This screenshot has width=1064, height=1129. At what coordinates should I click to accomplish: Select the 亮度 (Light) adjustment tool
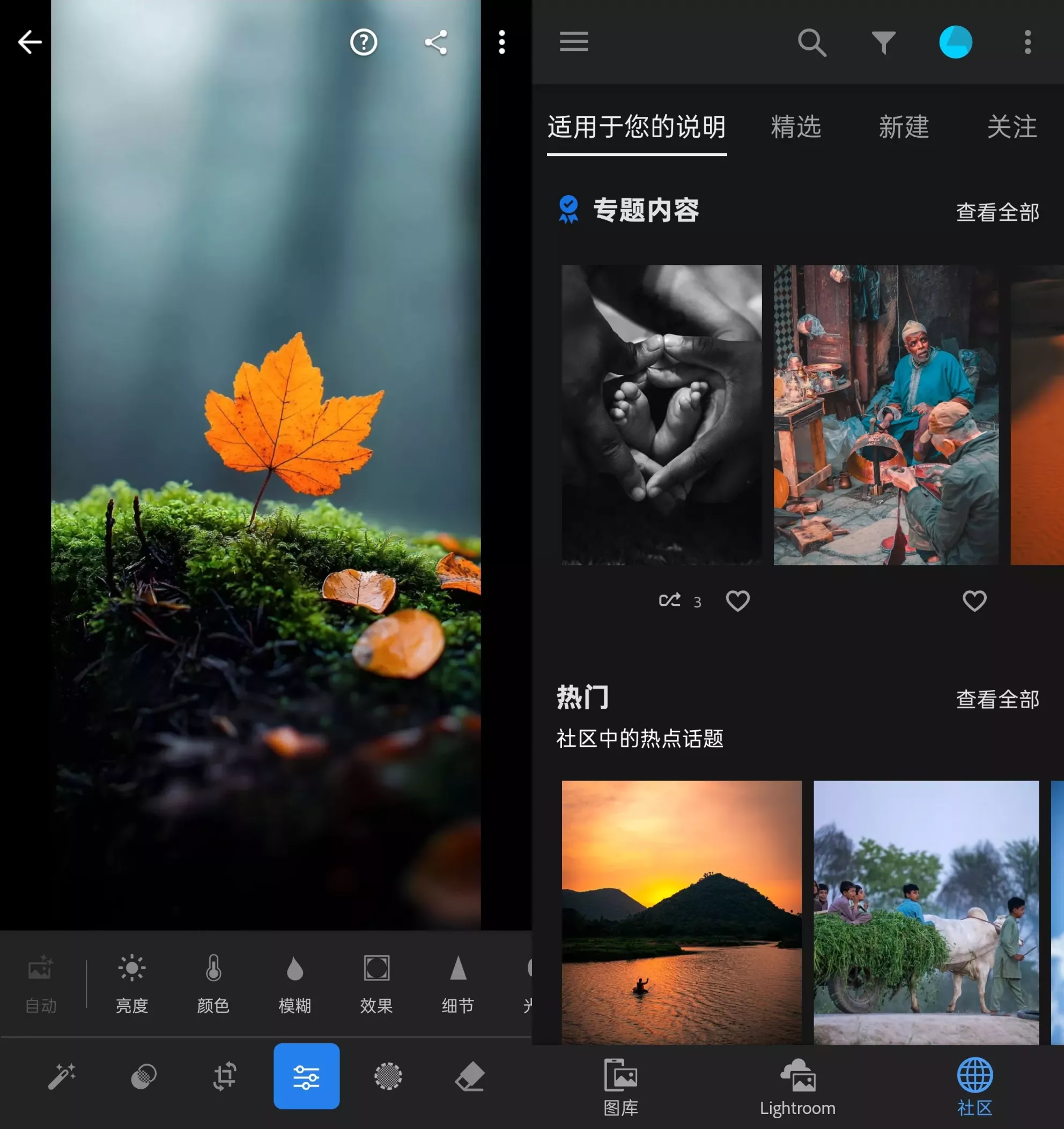click(x=131, y=985)
